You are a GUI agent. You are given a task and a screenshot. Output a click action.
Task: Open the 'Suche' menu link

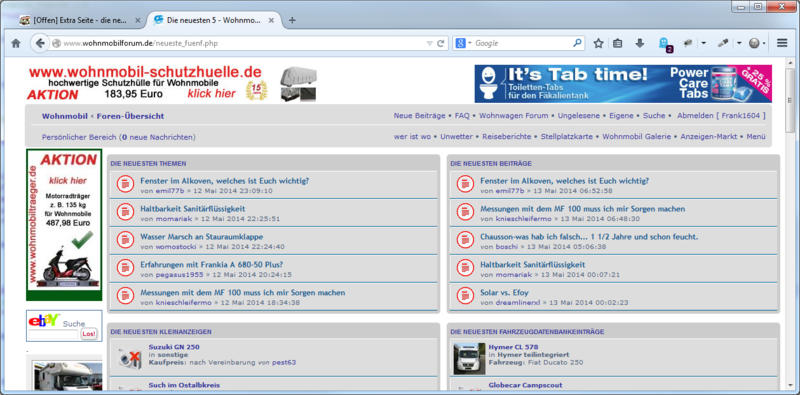pyautogui.click(x=654, y=116)
